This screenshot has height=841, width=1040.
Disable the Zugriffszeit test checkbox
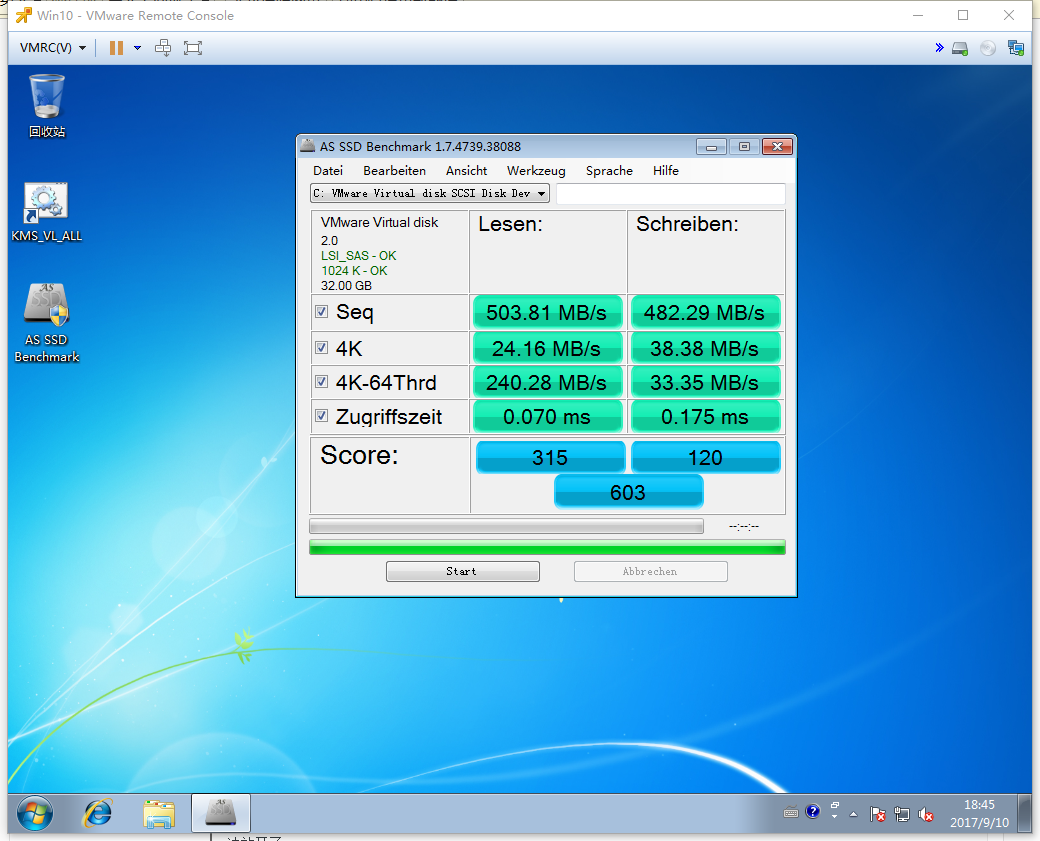(321, 416)
